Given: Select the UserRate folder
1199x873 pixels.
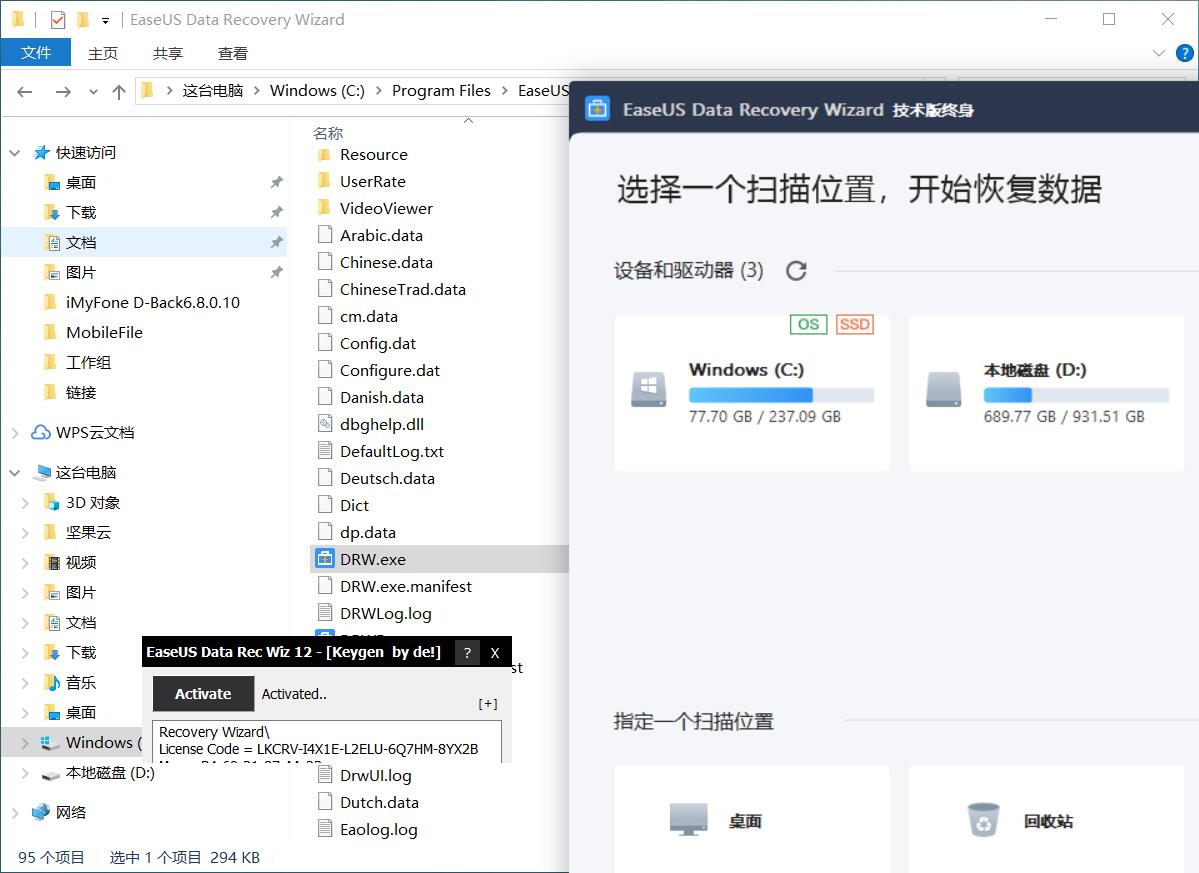Looking at the screenshot, I should pos(372,181).
